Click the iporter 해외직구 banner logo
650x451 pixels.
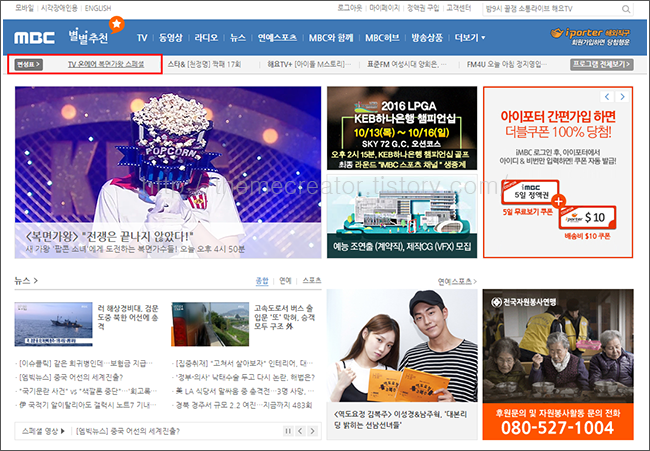(x=590, y=36)
